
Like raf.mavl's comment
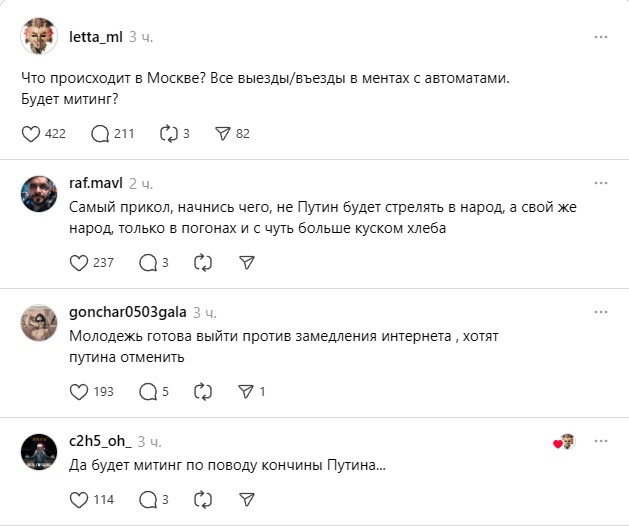point(81,262)
